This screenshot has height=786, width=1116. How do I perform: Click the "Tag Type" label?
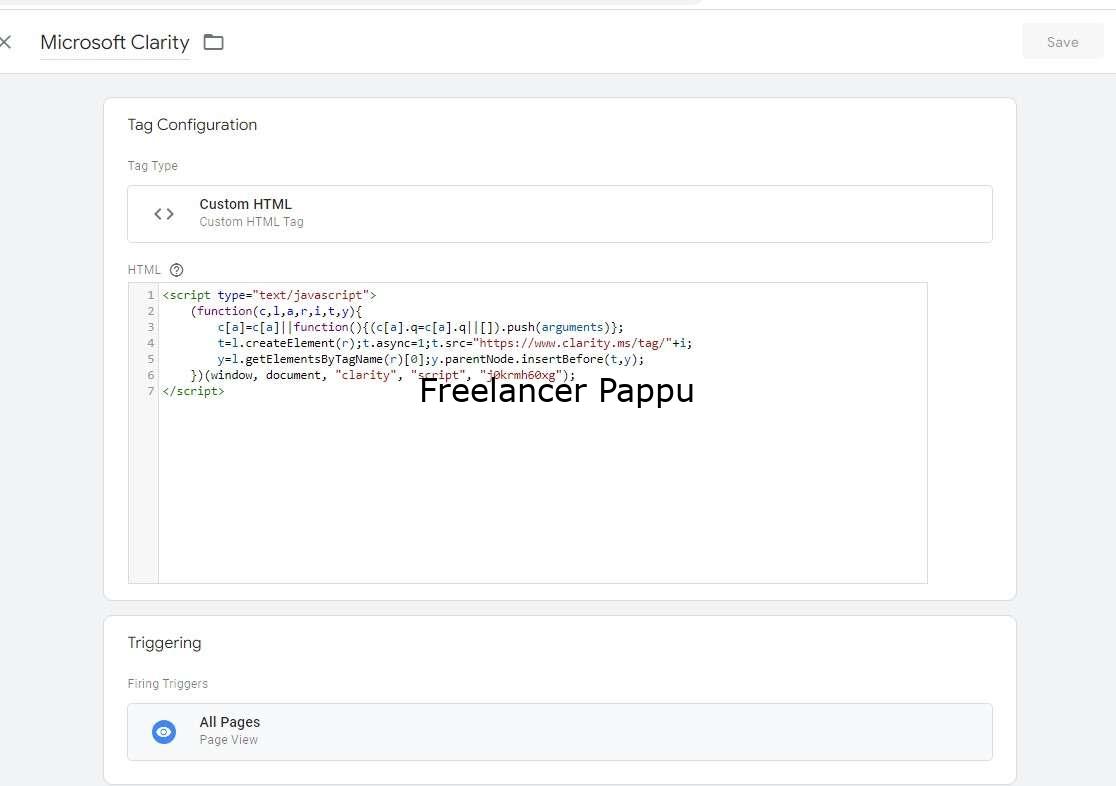(152, 166)
